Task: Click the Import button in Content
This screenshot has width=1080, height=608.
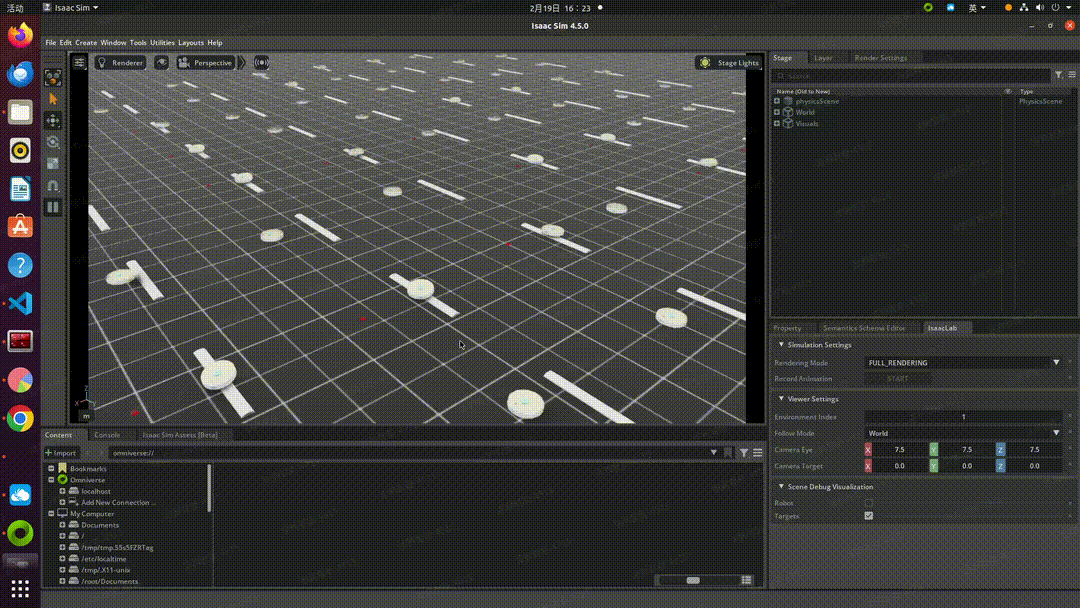Action: pyautogui.click(x=61, y=453)
